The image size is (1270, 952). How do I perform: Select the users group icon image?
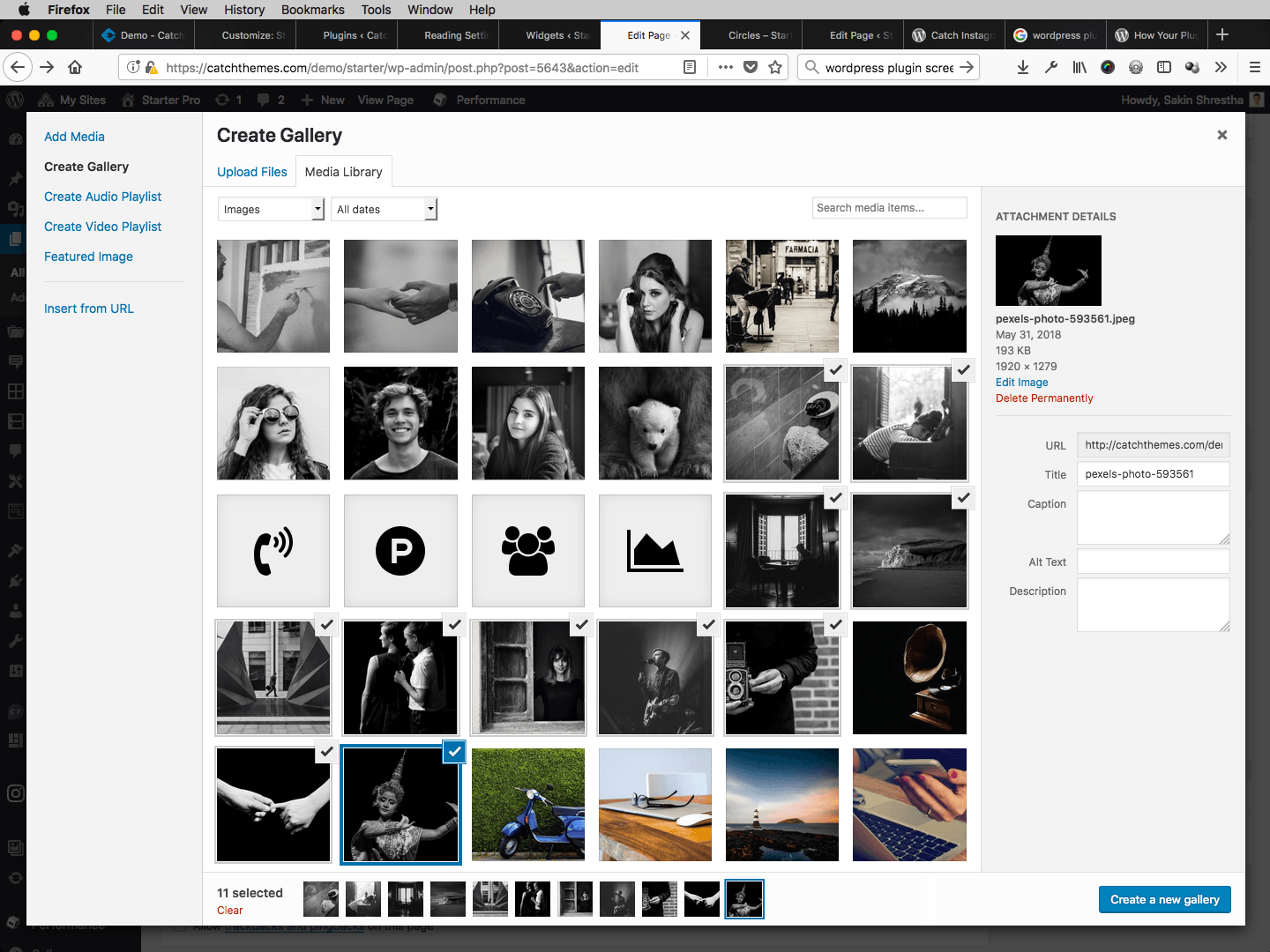[527, 551]
